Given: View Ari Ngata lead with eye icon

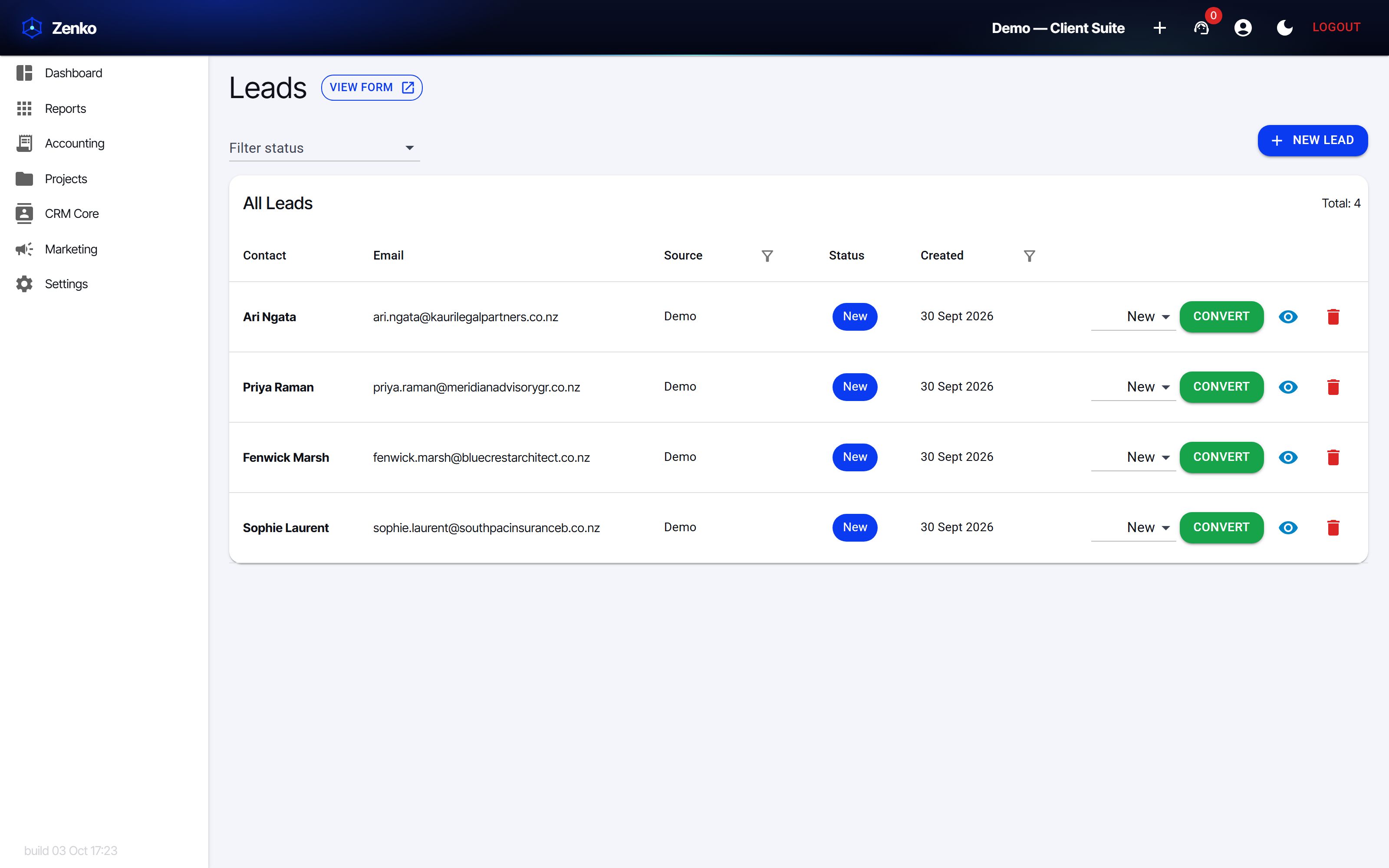Looking at the screenshot, I should (1289, 317).
